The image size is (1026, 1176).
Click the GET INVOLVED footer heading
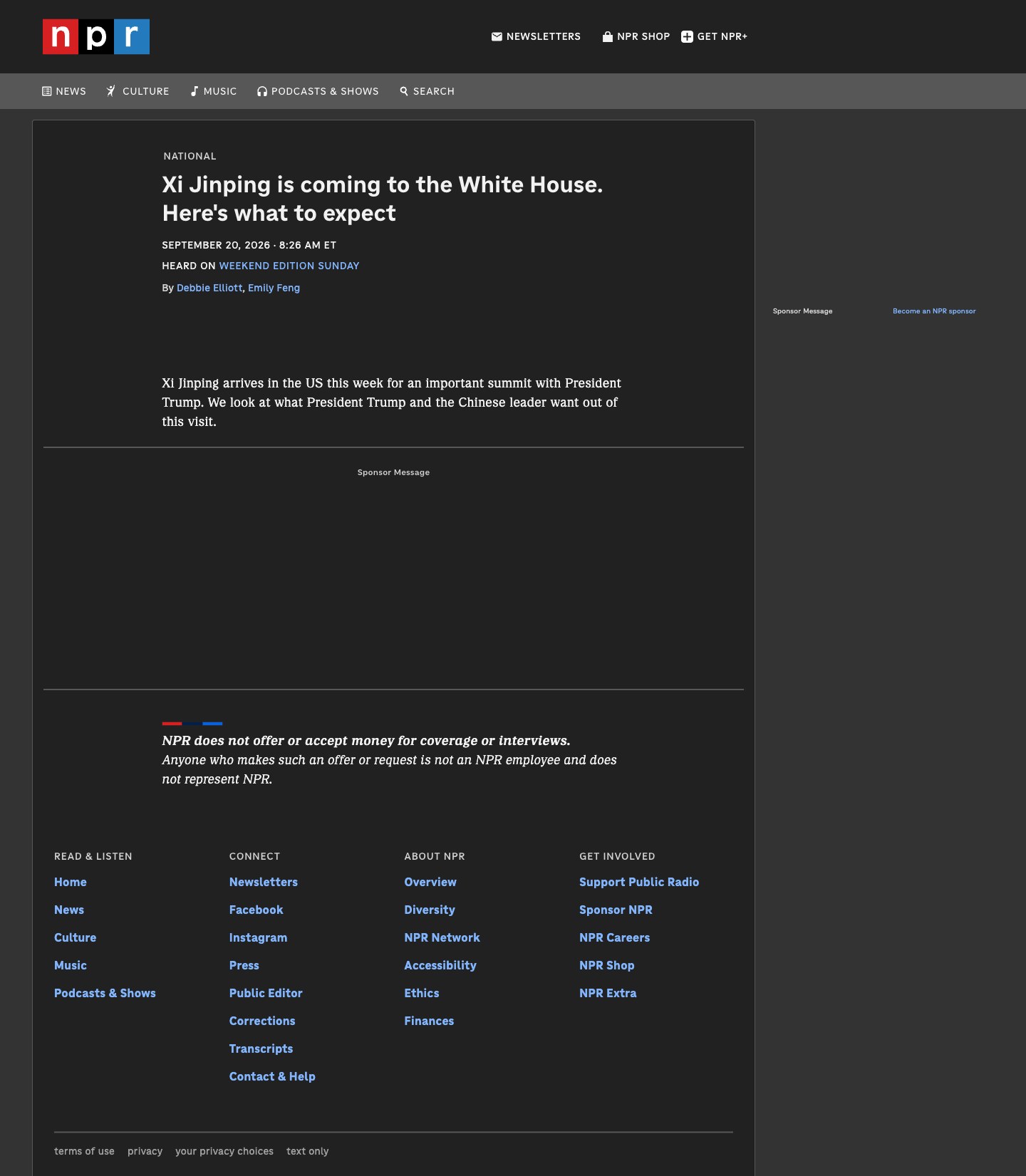(x=617, y=856)
